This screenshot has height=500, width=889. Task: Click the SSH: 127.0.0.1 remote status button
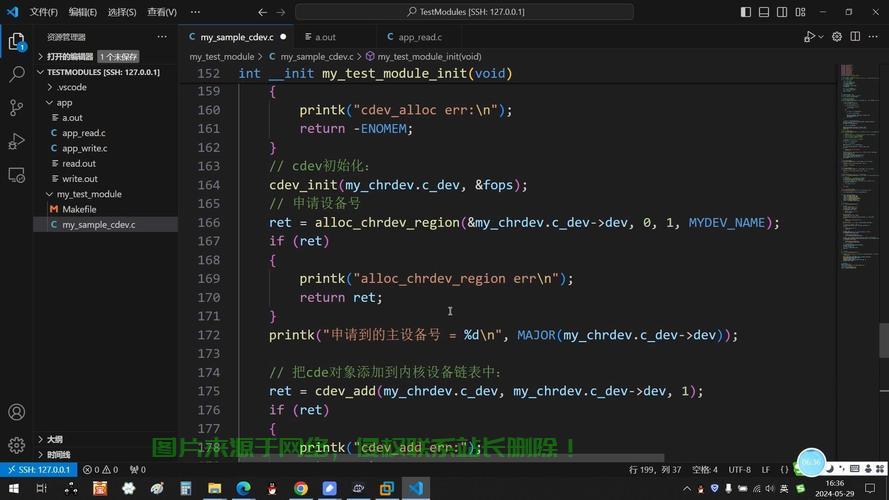pos(38,469)
